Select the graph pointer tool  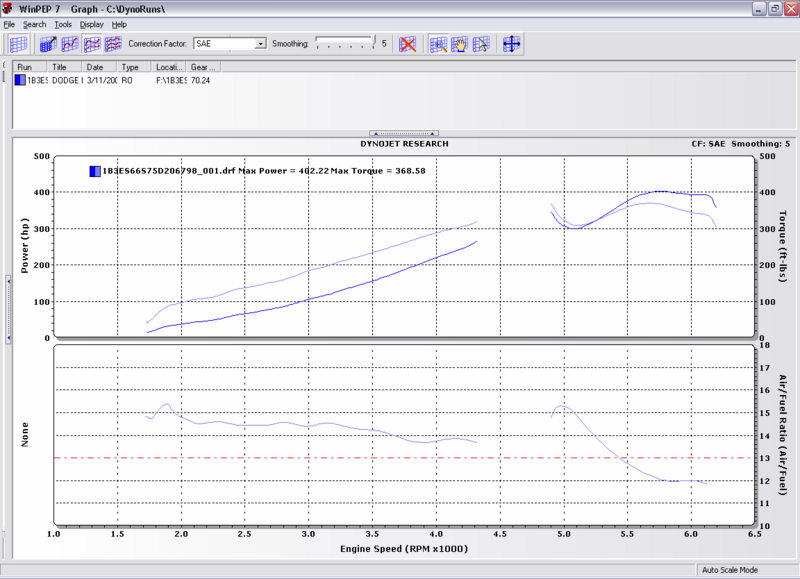tap(481, 43)
